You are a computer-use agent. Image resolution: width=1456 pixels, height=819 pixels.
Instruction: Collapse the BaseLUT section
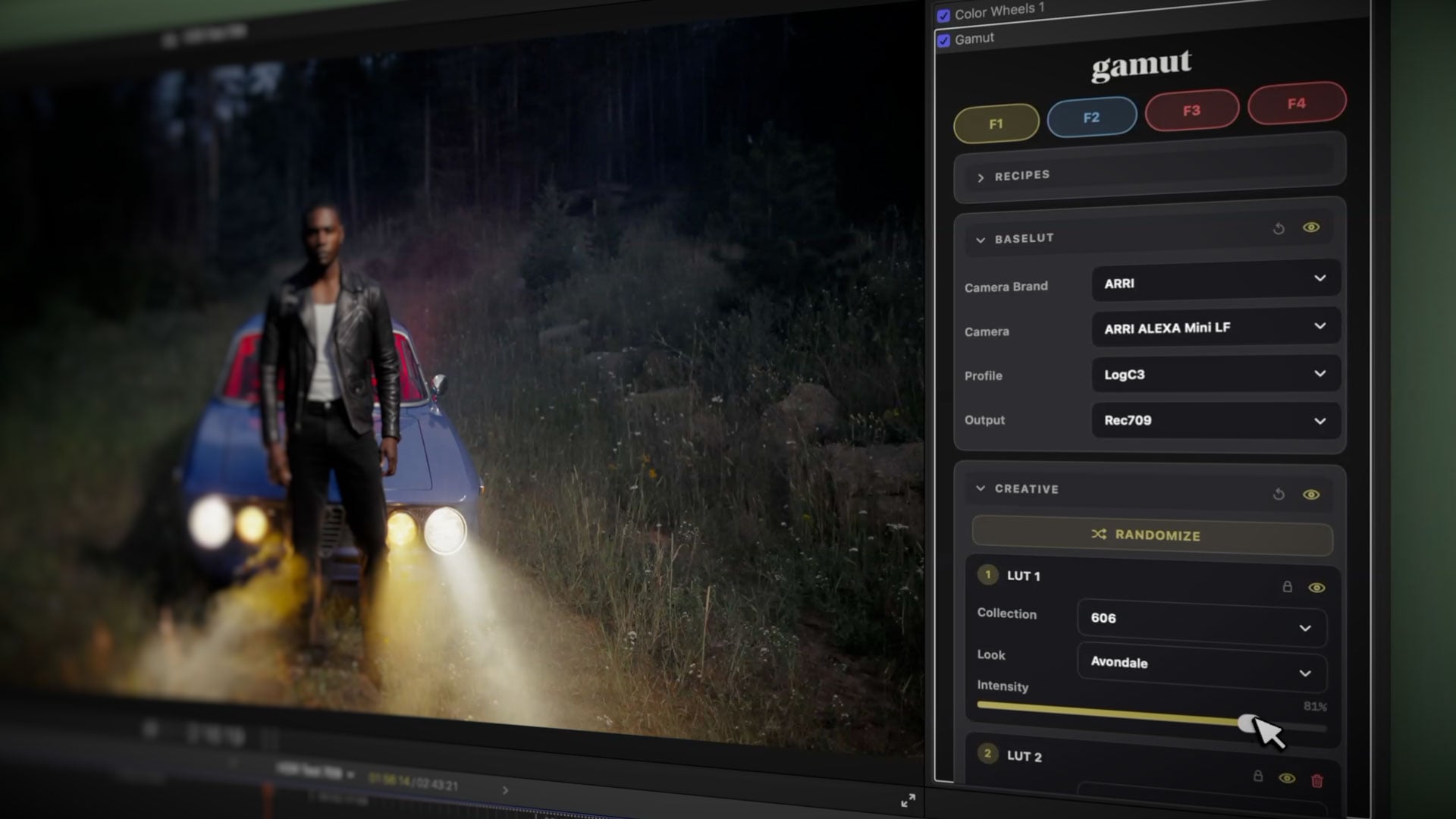point(981,240)
